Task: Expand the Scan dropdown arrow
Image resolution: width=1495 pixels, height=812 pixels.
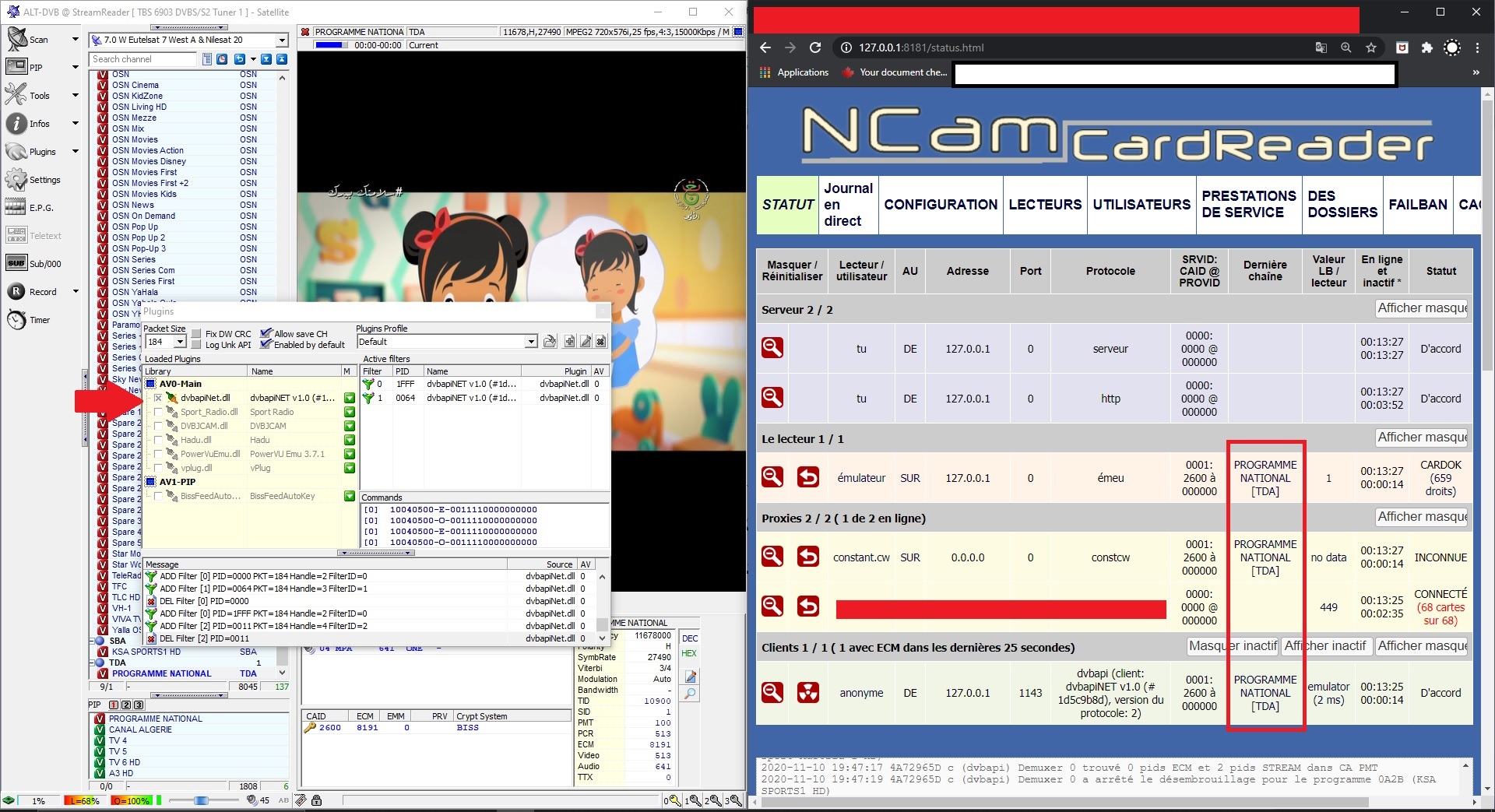Action: pyautogui.click(x=76, y=39)
